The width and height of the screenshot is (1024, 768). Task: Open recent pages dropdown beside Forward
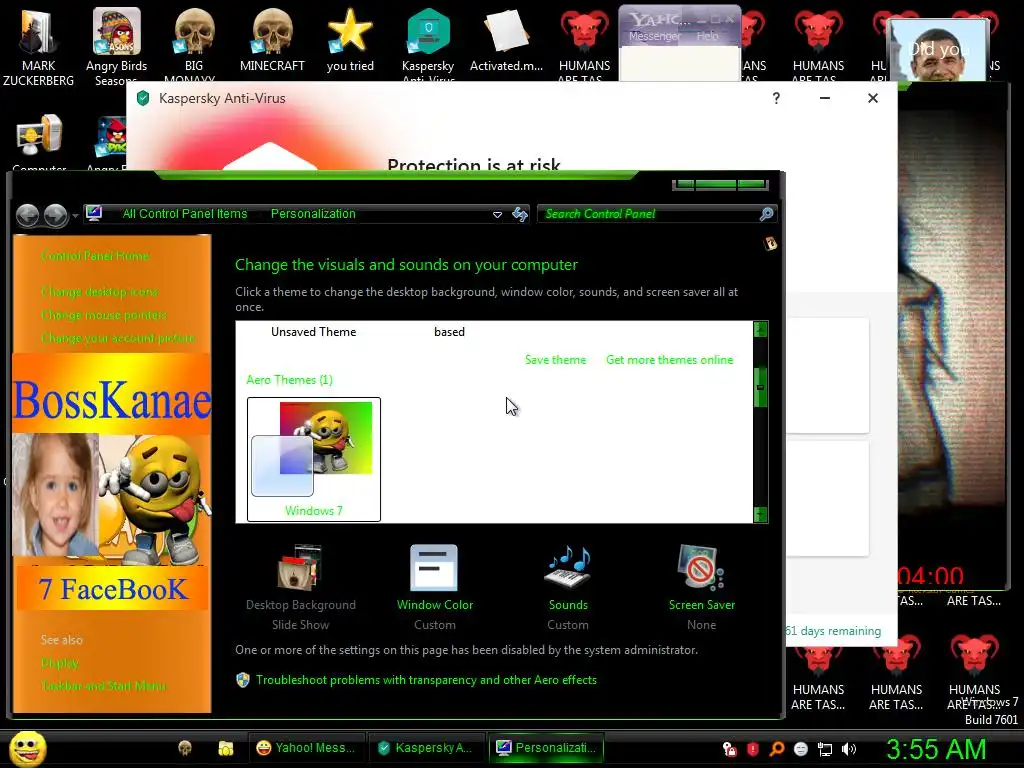[75, 215]
